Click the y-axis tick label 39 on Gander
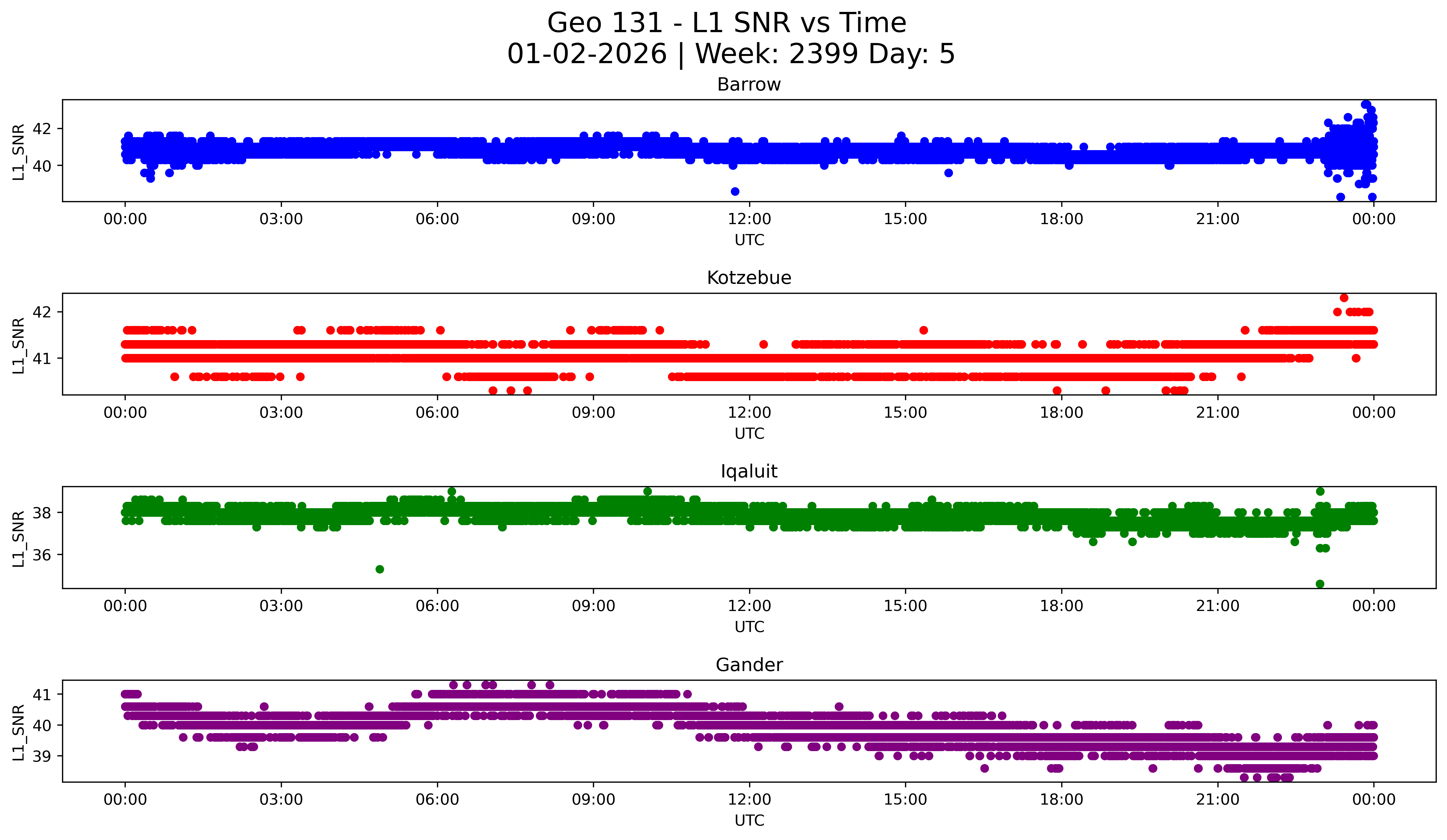1447x840 pixels. pos(42,756)
